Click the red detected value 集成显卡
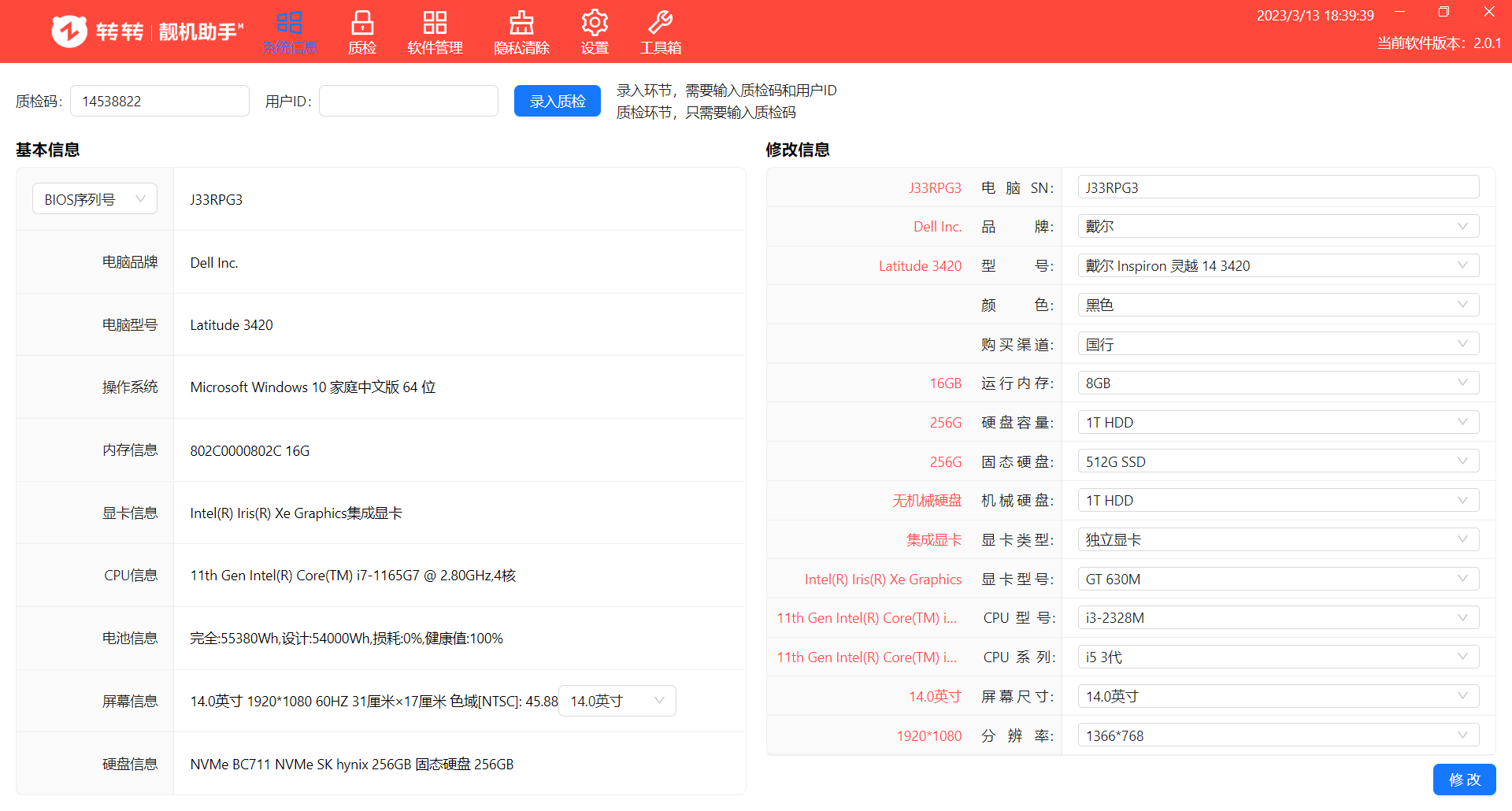The image size is (1512, 811). (934, 540)
